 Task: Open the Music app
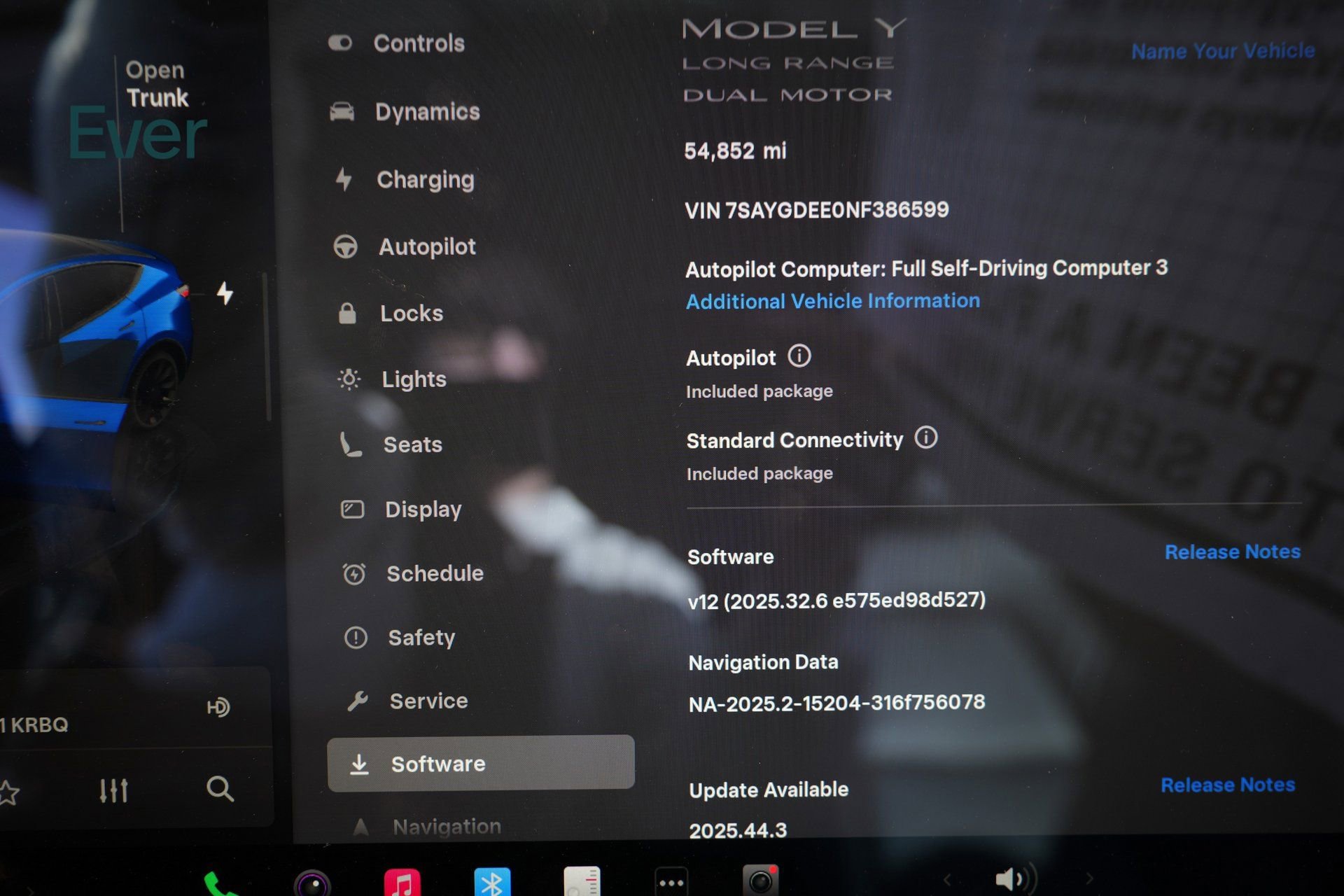pyautogui.click(x=402, y=882)
